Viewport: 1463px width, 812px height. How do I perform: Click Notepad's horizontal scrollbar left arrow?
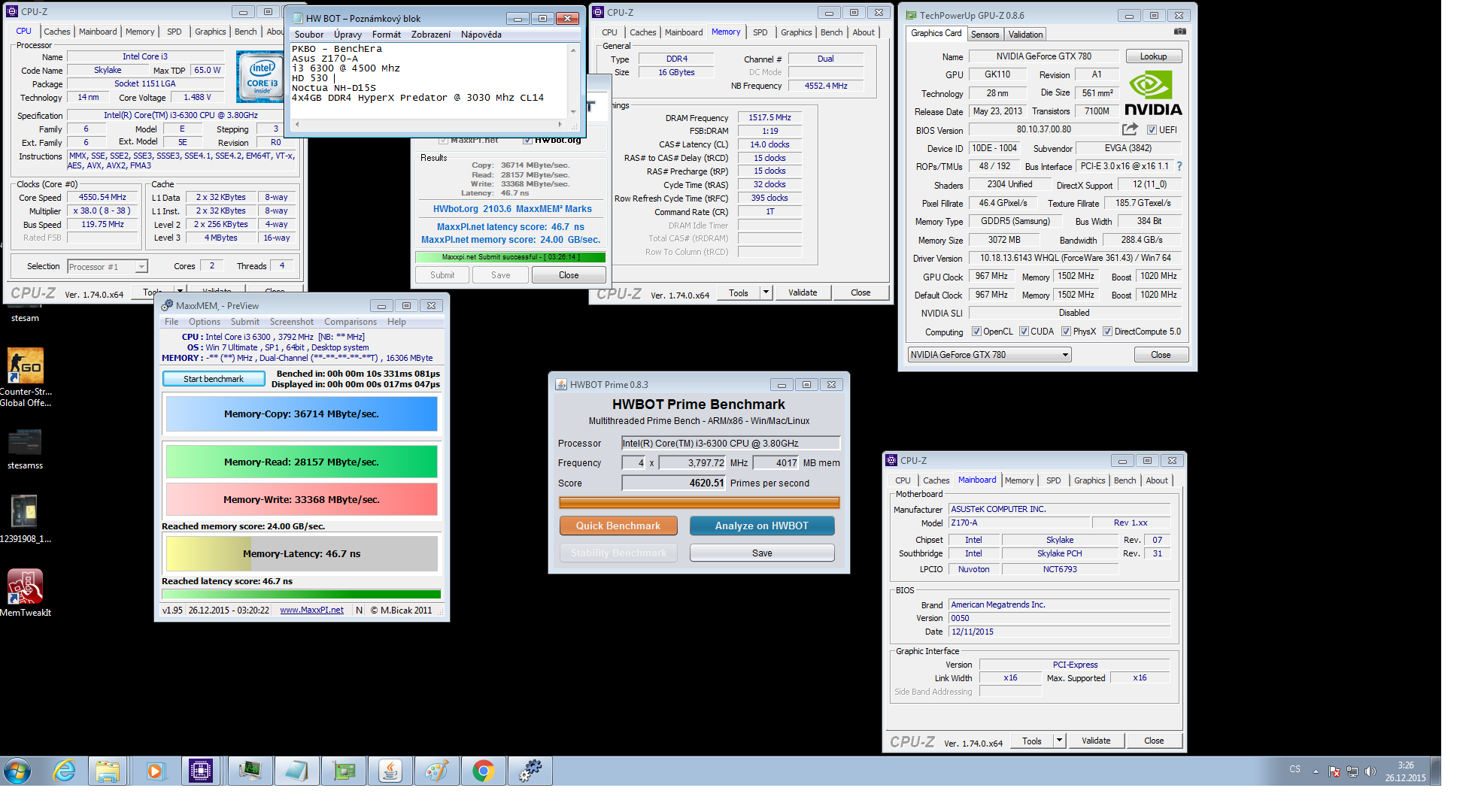(x=296, y=124)
